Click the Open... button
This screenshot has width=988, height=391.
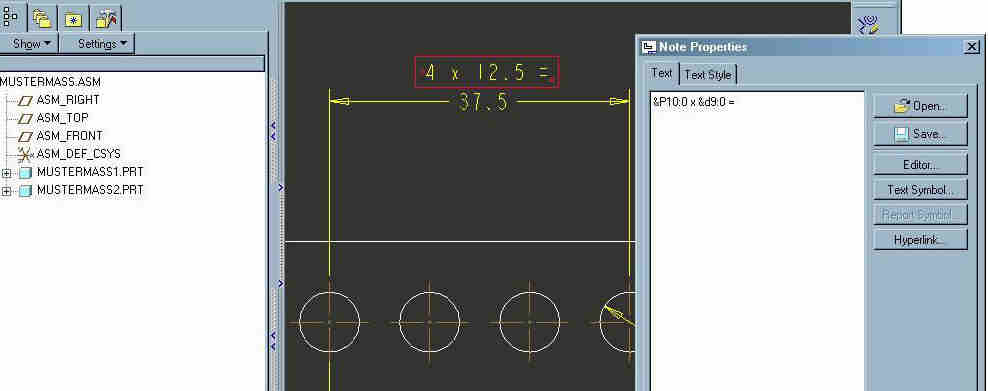(x=920, y=106)
